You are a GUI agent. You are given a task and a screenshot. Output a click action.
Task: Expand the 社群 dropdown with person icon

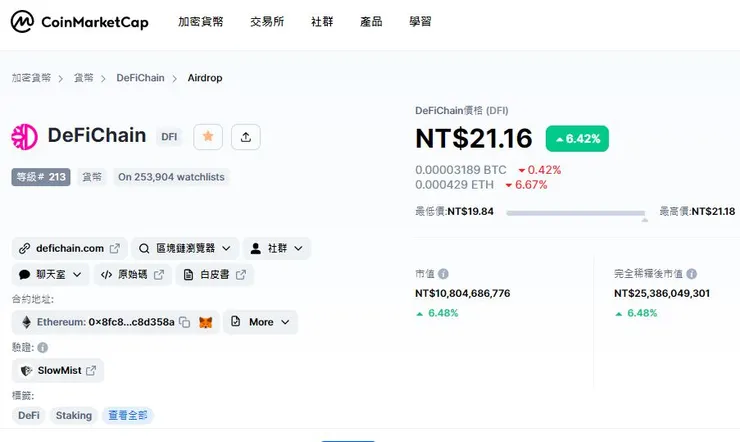coord(277,249)
